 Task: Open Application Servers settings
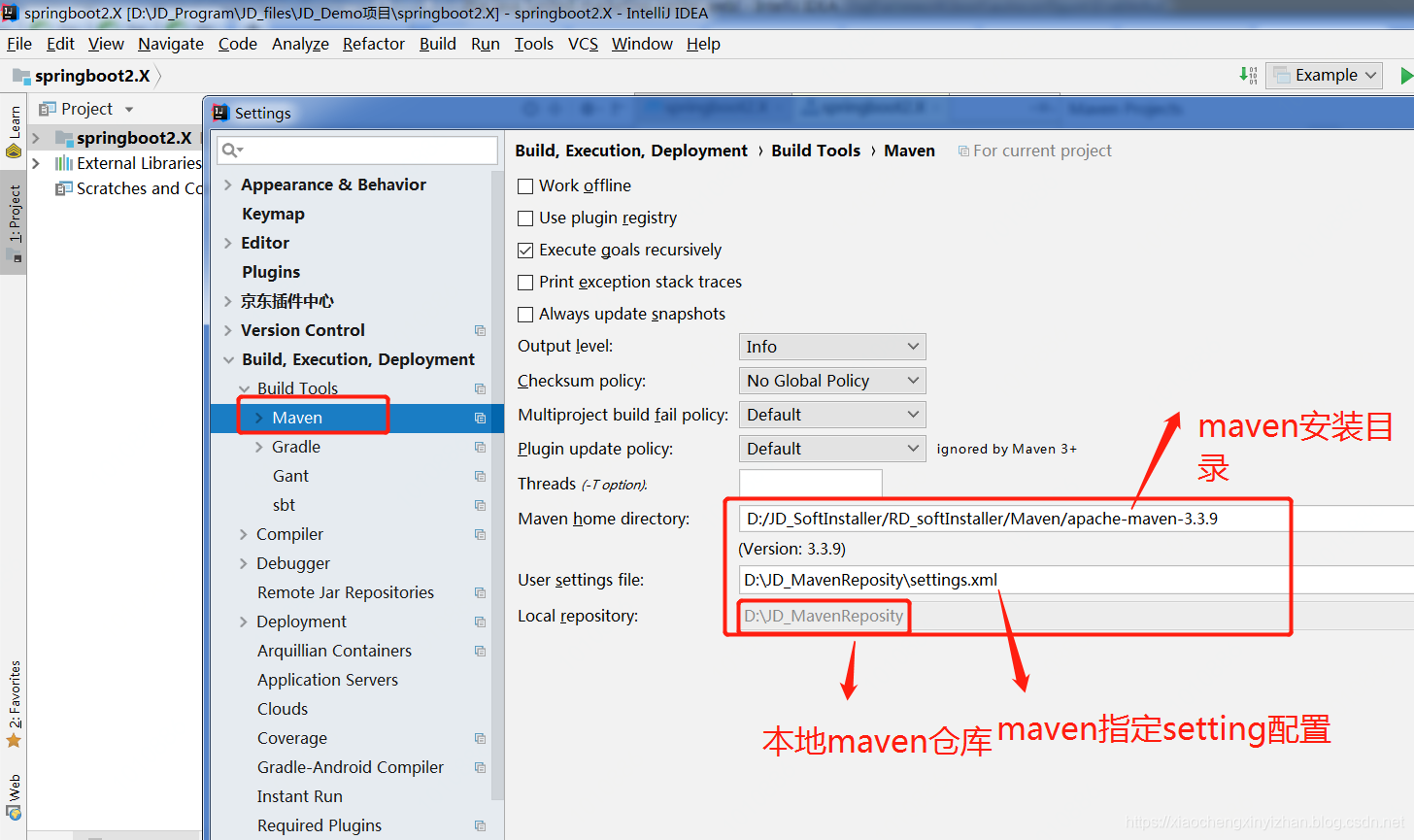(x=327, y=680)
